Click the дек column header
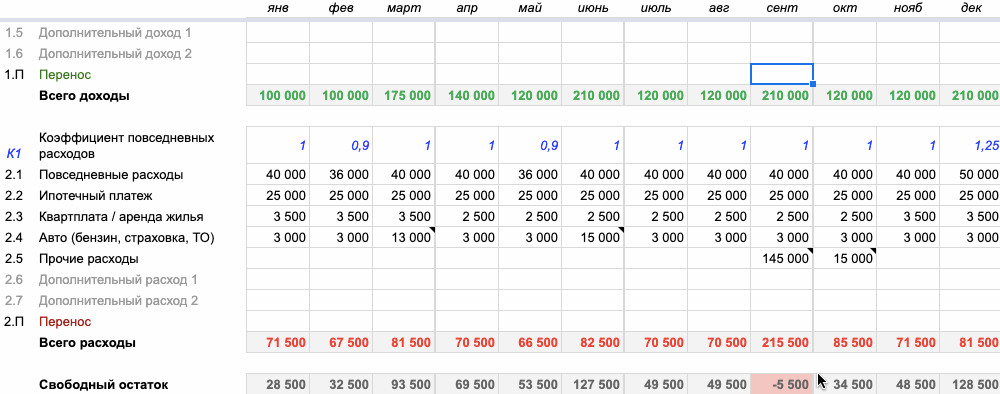 pos(971,8)
